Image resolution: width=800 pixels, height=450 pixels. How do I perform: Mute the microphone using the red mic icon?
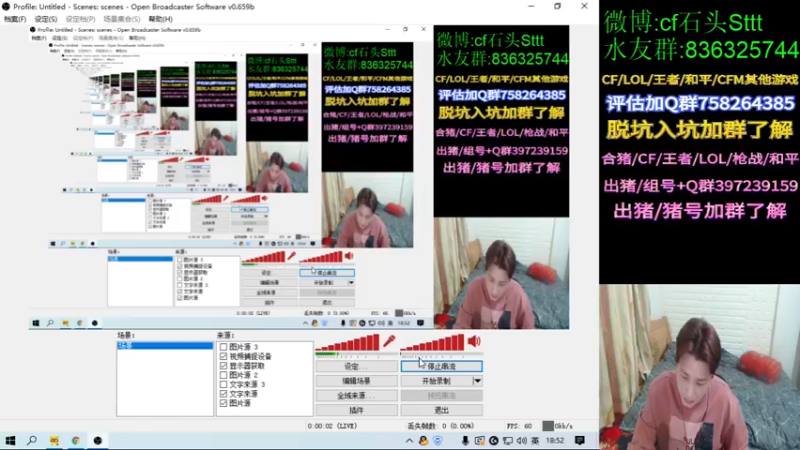pos(389,341)
